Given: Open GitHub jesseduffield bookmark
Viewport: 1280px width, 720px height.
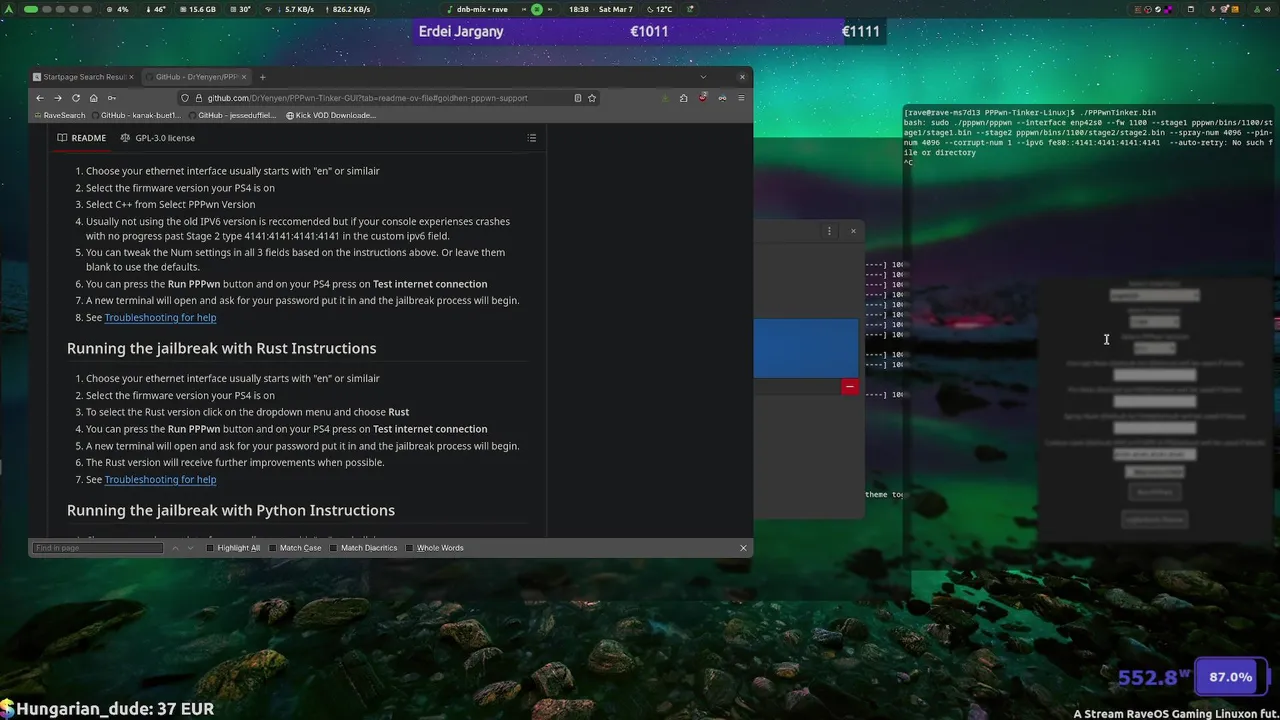Looking at the screenshot, I should click(231, 115).
